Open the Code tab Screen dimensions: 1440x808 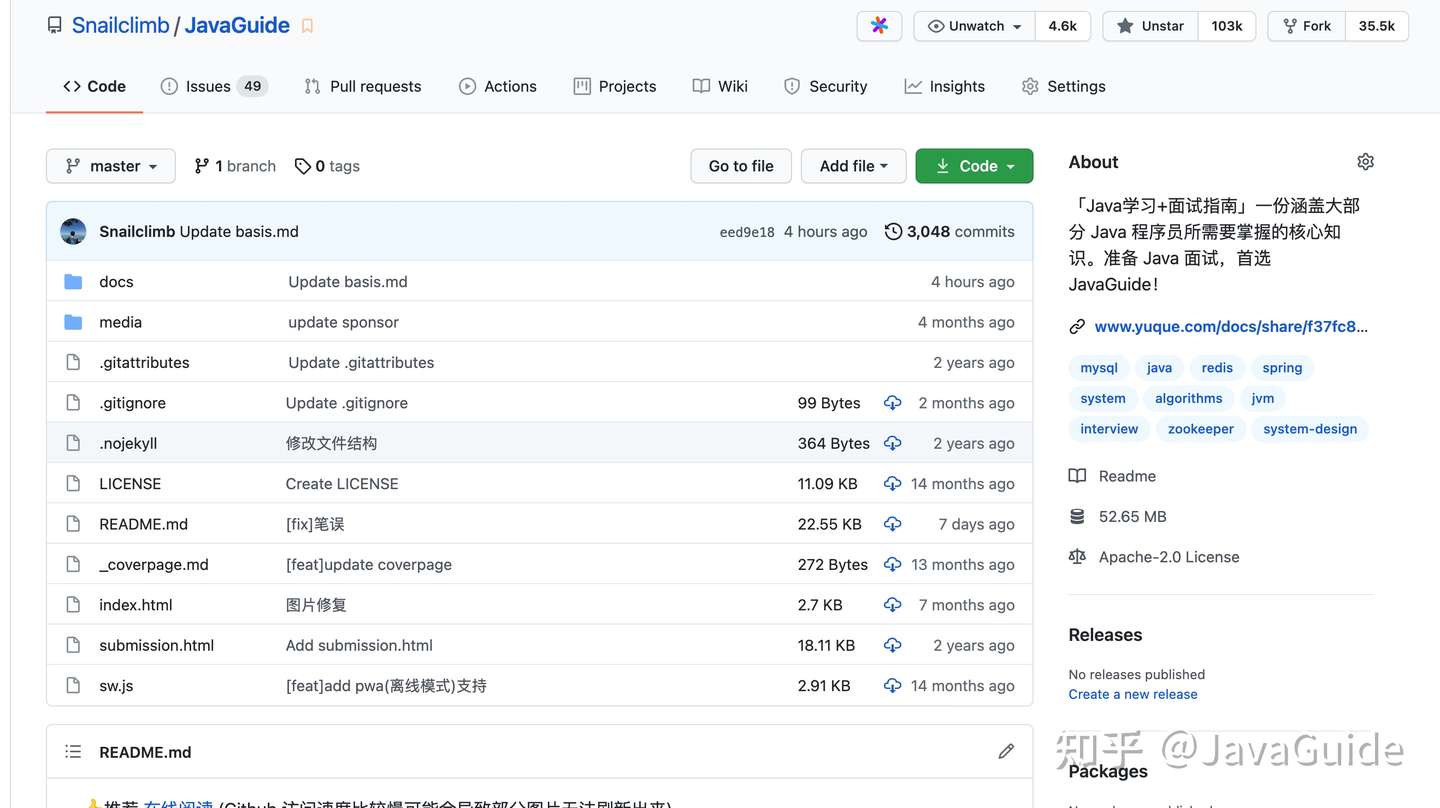(95, 86)
